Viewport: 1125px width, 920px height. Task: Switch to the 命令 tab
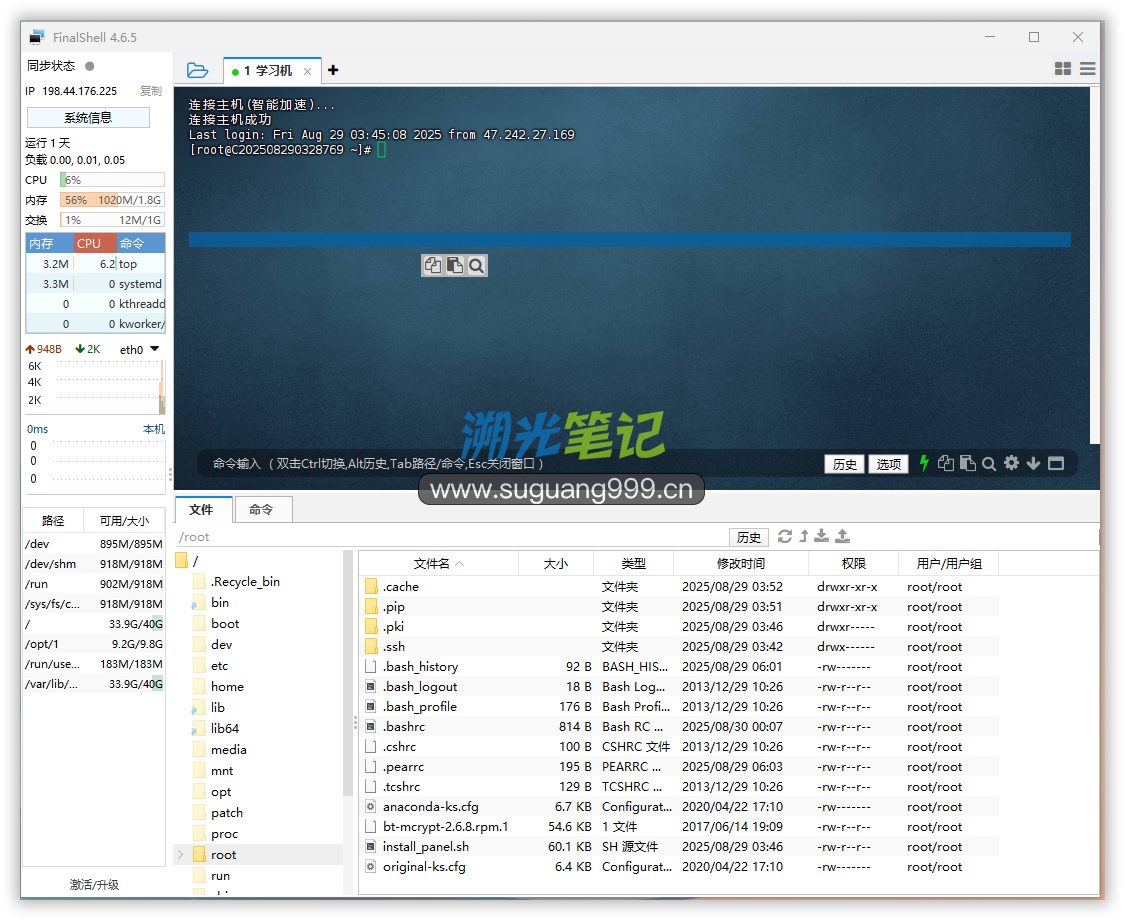pos(261,509)
